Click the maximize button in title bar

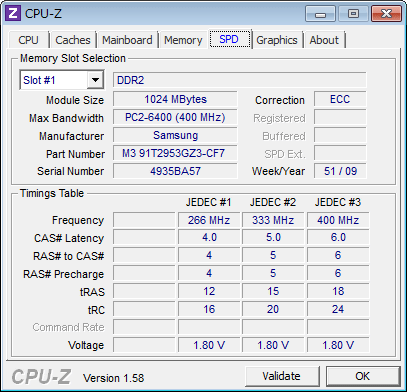point(353,14)
